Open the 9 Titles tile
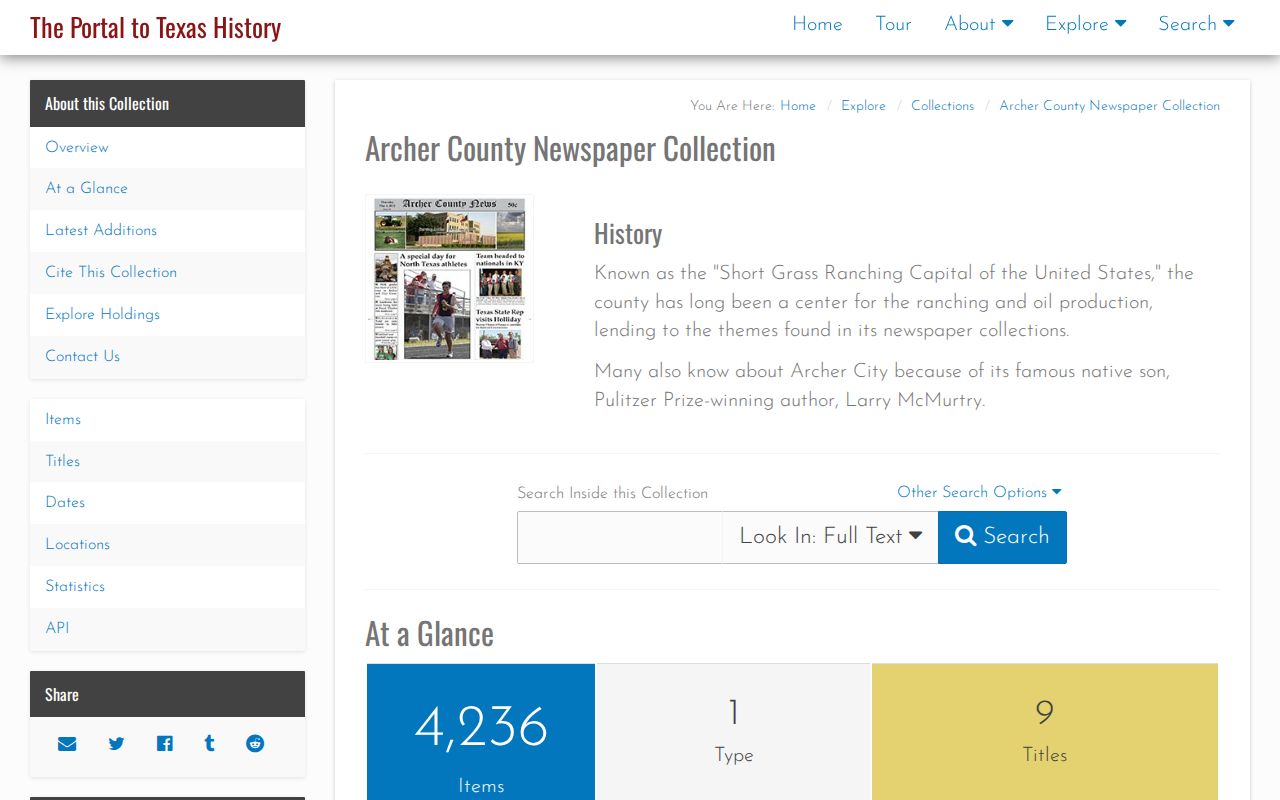The height and width of the screenshot is (800, 1280). (1045, 732)
